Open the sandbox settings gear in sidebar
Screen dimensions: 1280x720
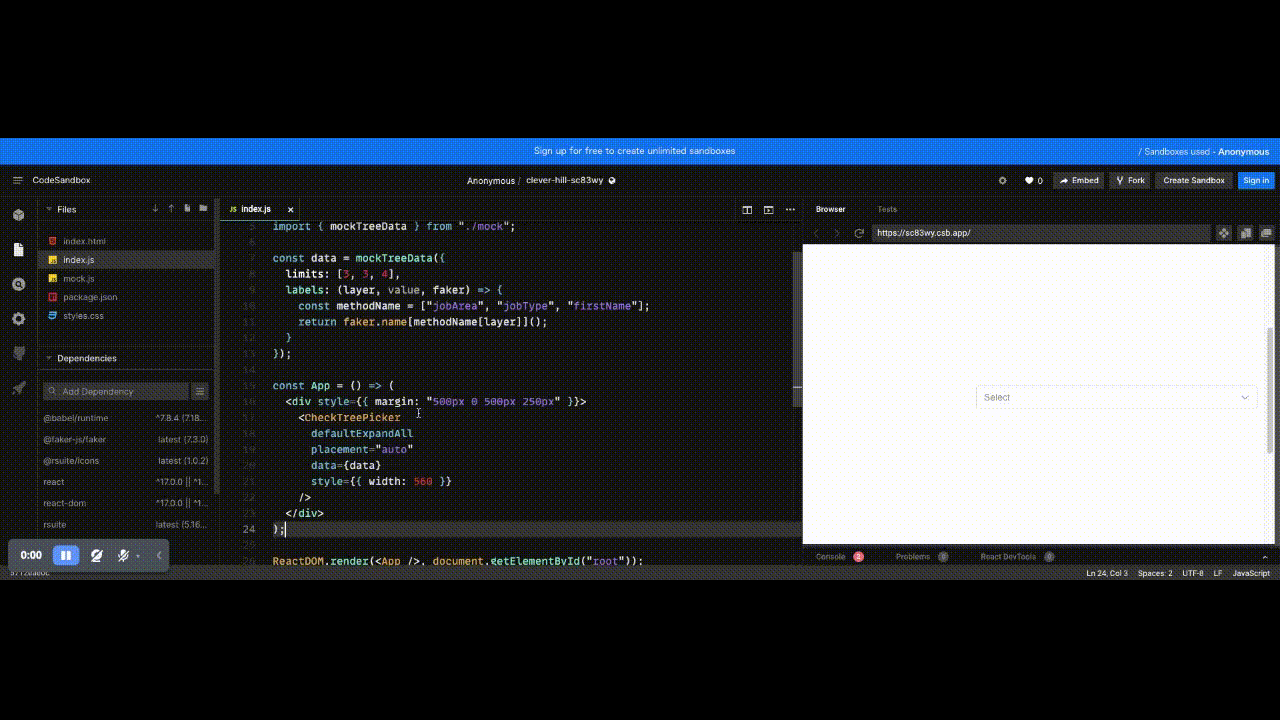click(16, 319)
